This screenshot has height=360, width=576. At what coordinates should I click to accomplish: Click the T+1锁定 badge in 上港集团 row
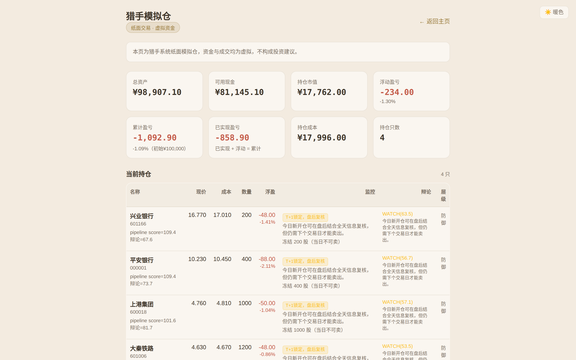pos(305,305)
